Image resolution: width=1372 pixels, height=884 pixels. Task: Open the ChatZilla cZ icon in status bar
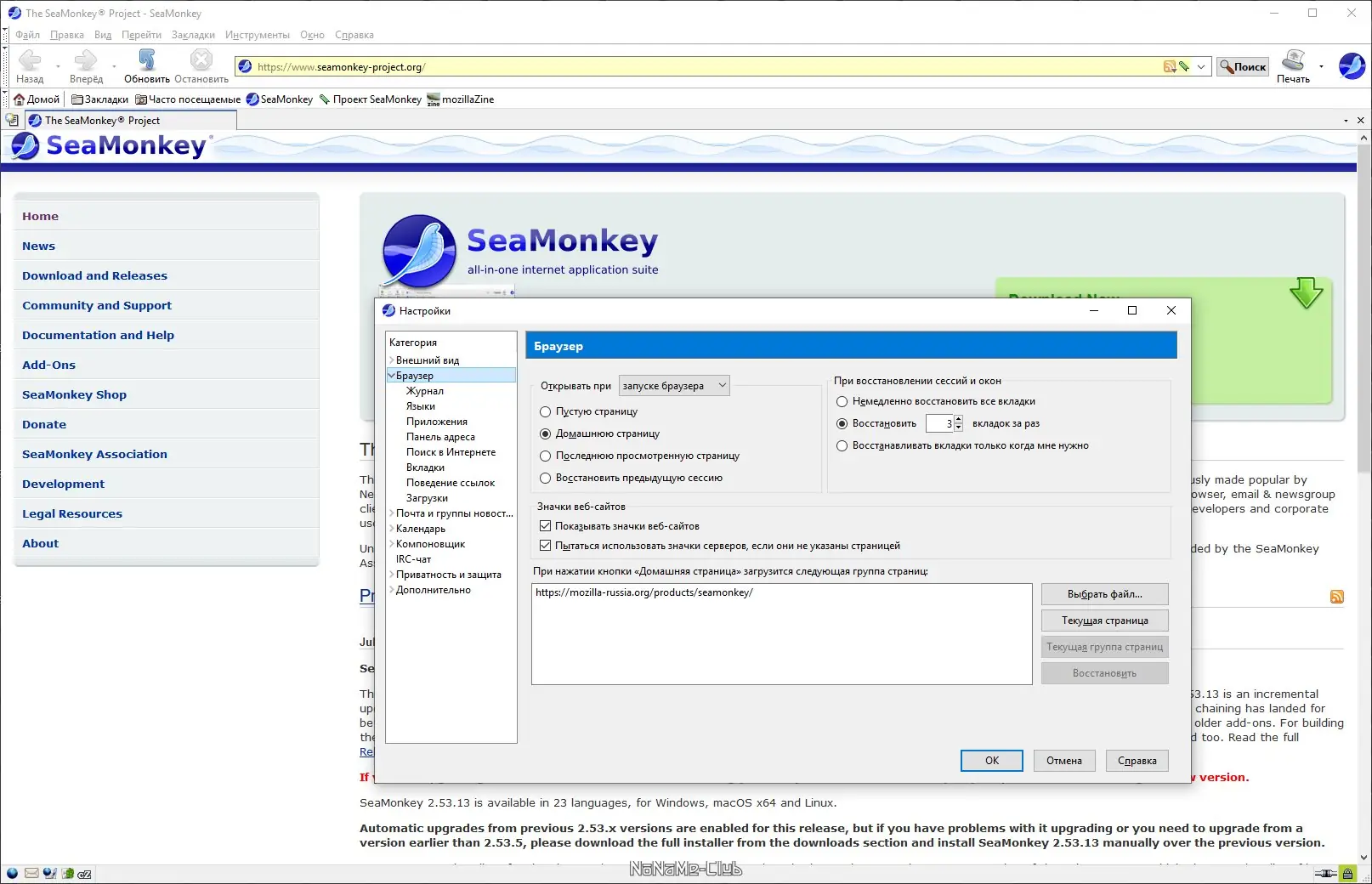(x=84, y=873)
